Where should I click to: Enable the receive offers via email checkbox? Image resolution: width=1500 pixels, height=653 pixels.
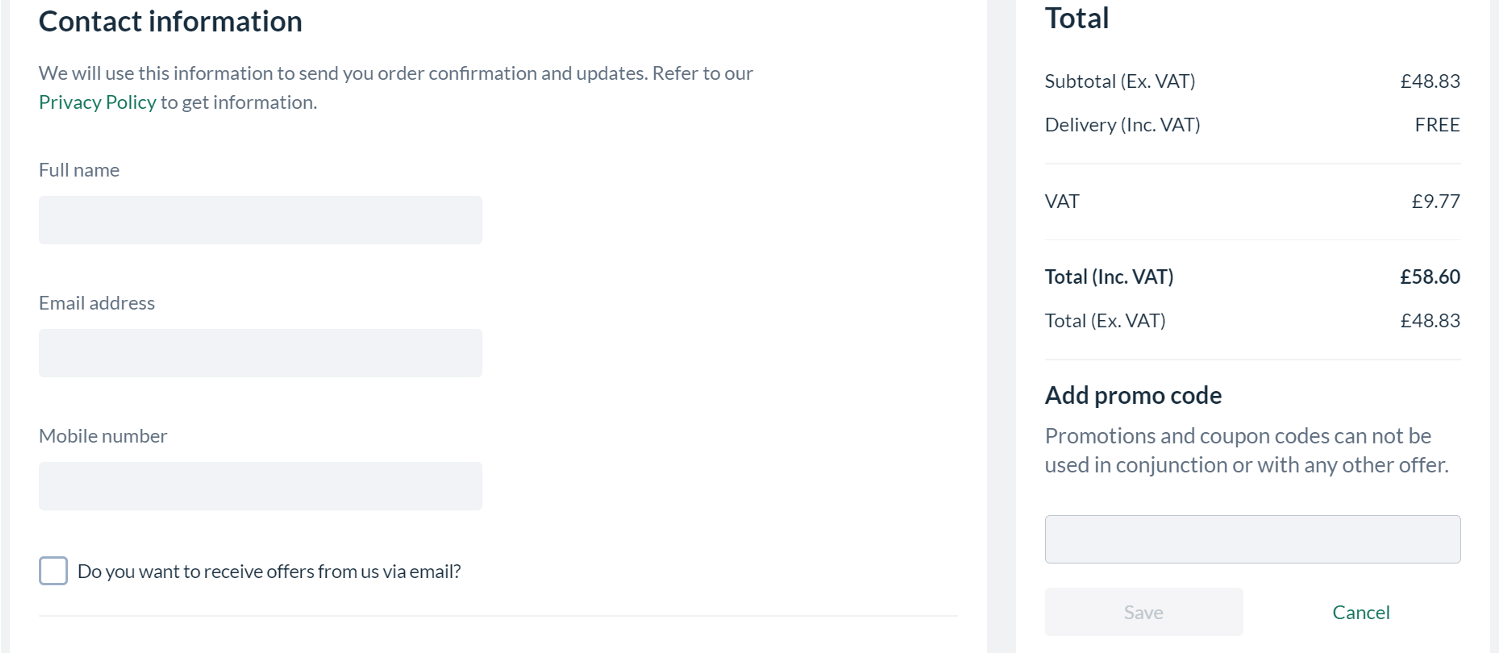53,571
